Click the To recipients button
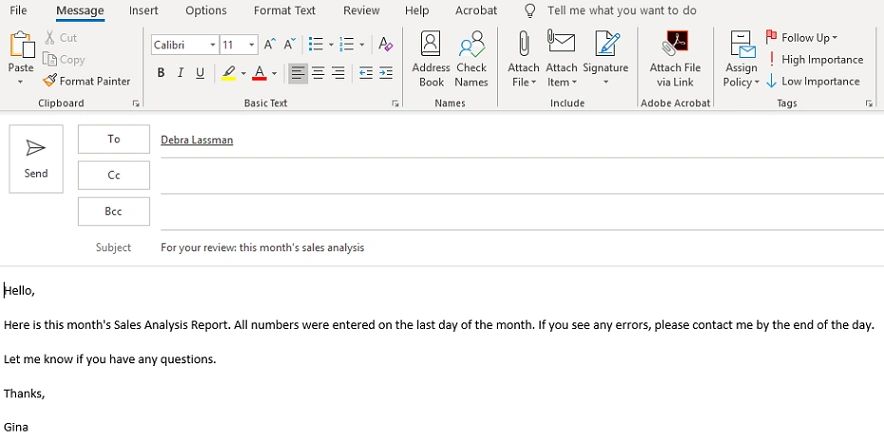The image size is (884, 441). (x=114, y=140)
